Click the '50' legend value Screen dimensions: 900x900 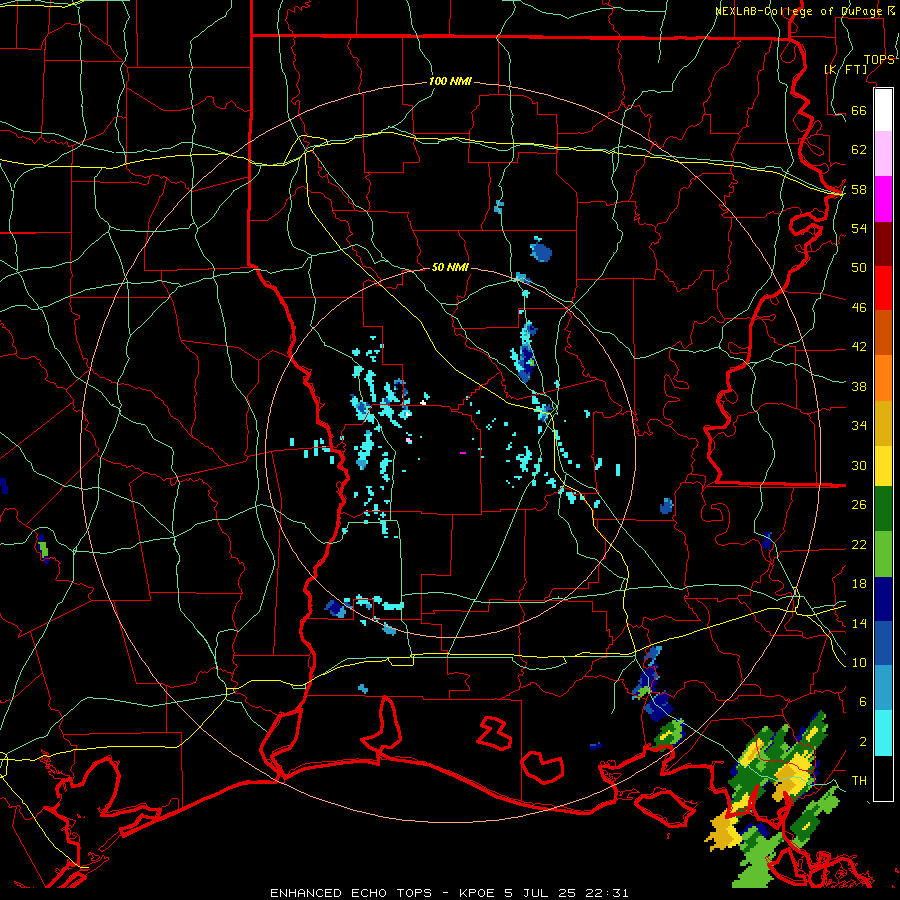[x=859, y=268]
